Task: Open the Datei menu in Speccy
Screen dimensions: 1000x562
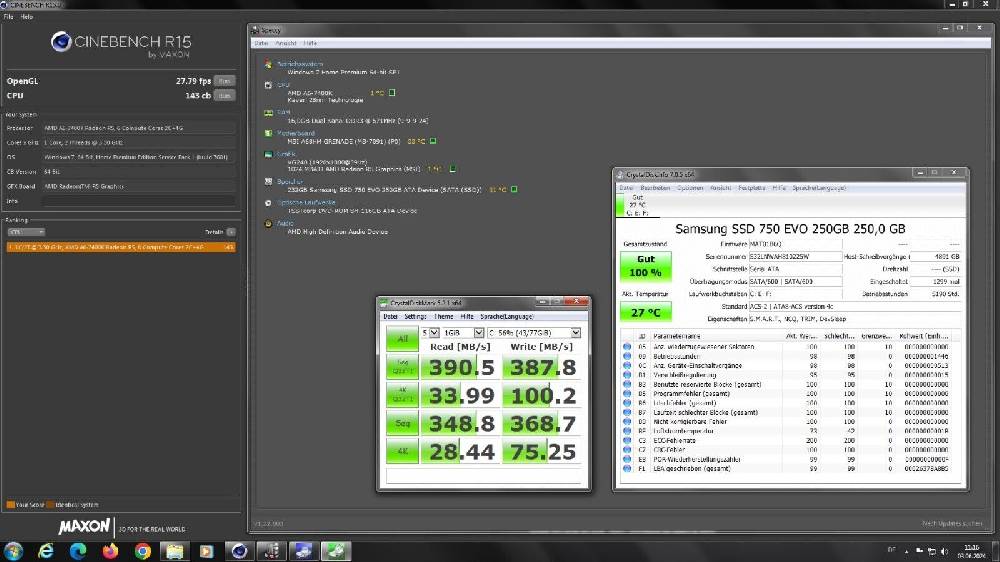Action: click(261, 43)
